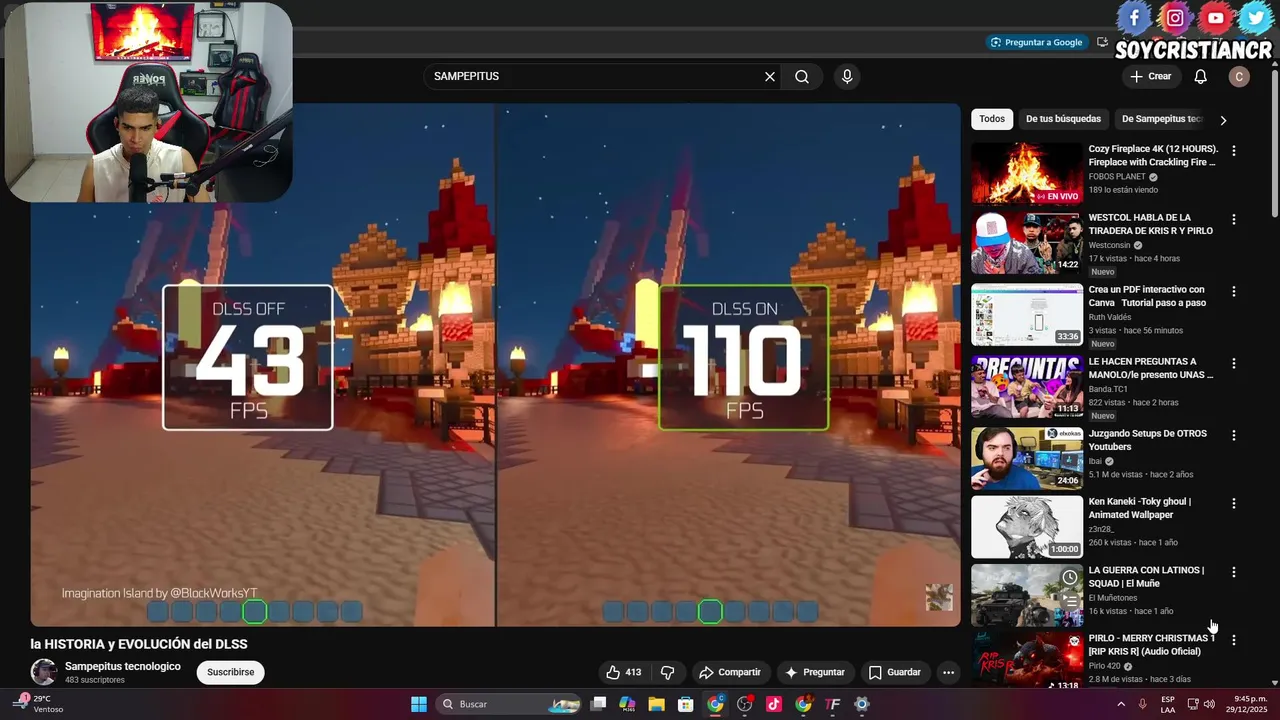Like the video with 413 likes
The height and width of the screenshot is (720, 1280).
(x=623, y=672)
